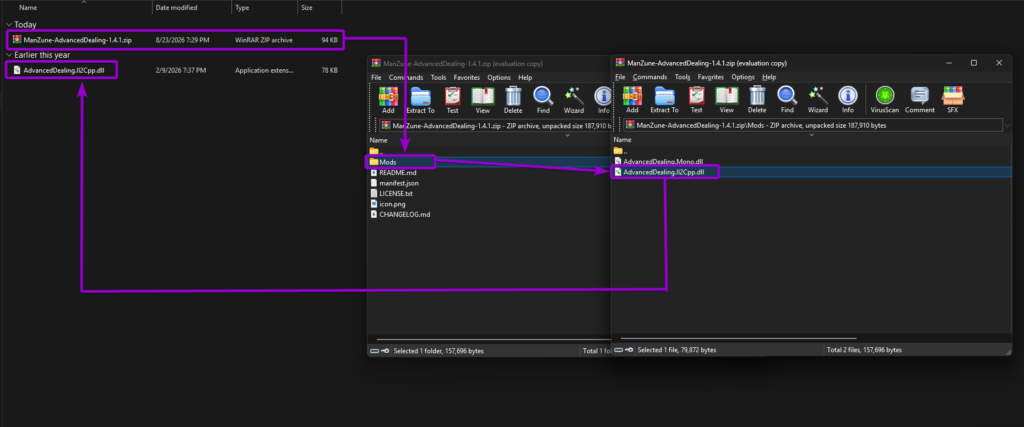Open the Help menu in the front WinRAR window

(x=769, y=77)
